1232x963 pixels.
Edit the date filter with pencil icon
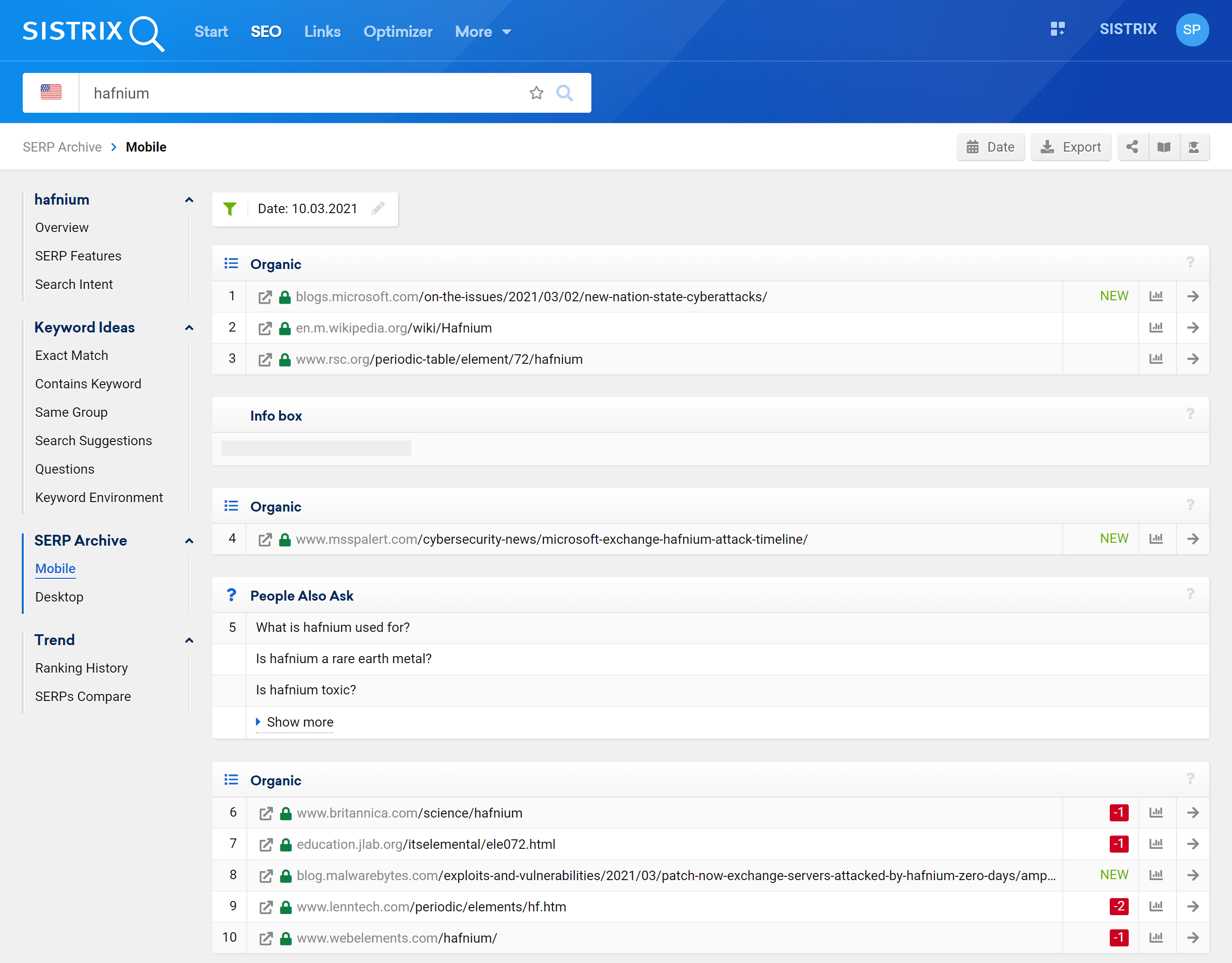point(378,208)
